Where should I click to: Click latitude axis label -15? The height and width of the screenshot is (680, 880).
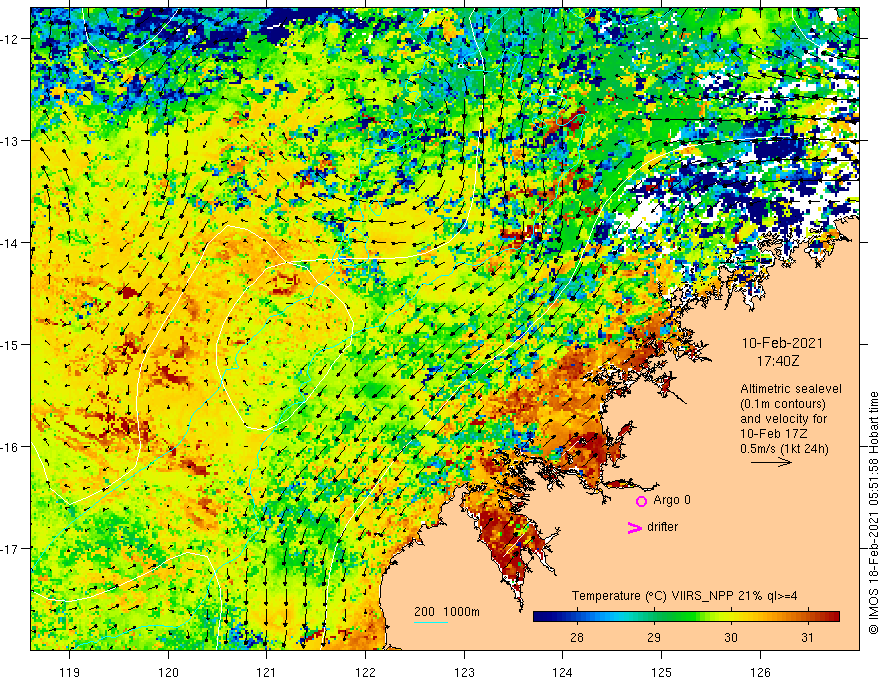[11, 344]
